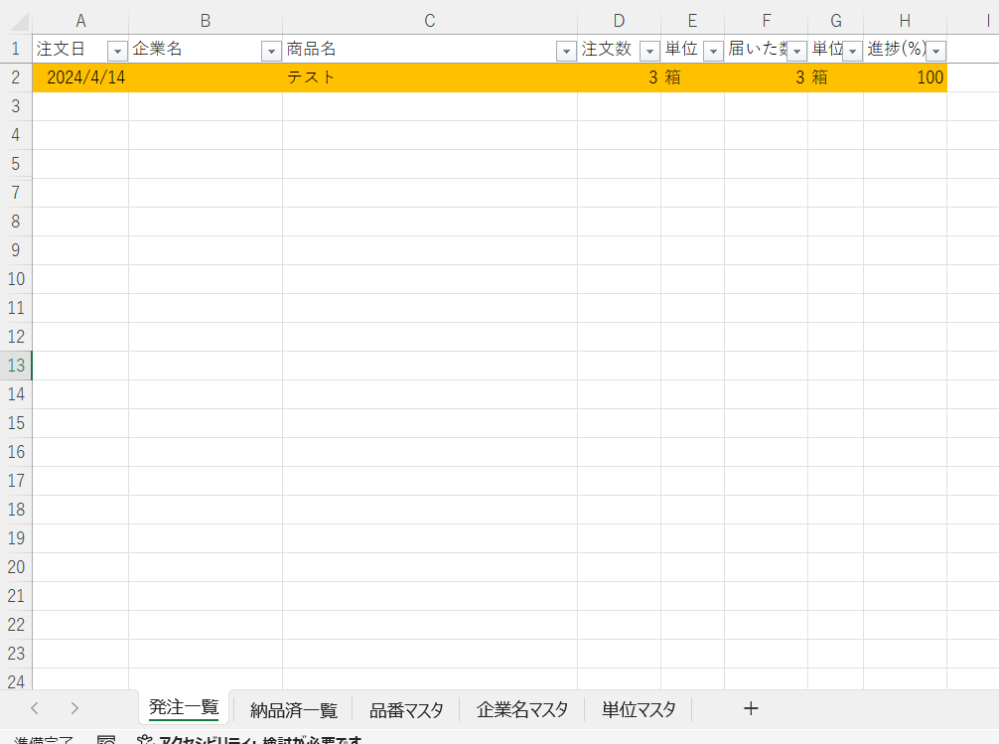Open the 品番マスタ sheet tab
The image size is (999, 744).
tap(406, 710)
